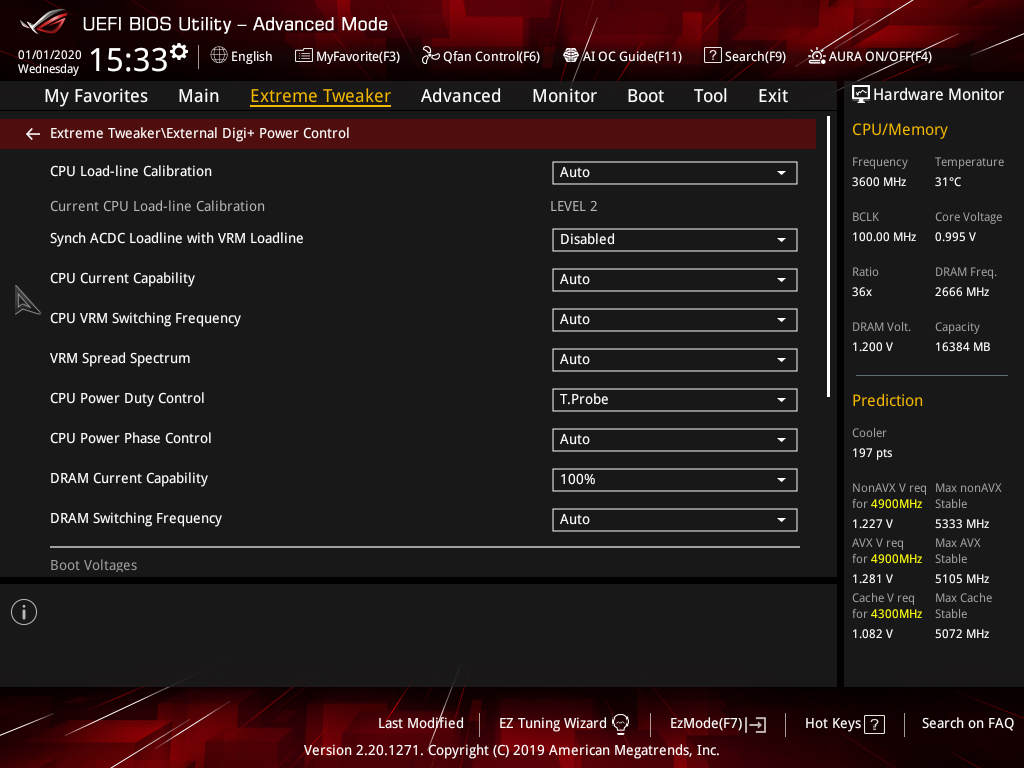Open CPU VRM Switching Frequency dropdown
Screen dimensions: 1024x768
click(675, 319)
